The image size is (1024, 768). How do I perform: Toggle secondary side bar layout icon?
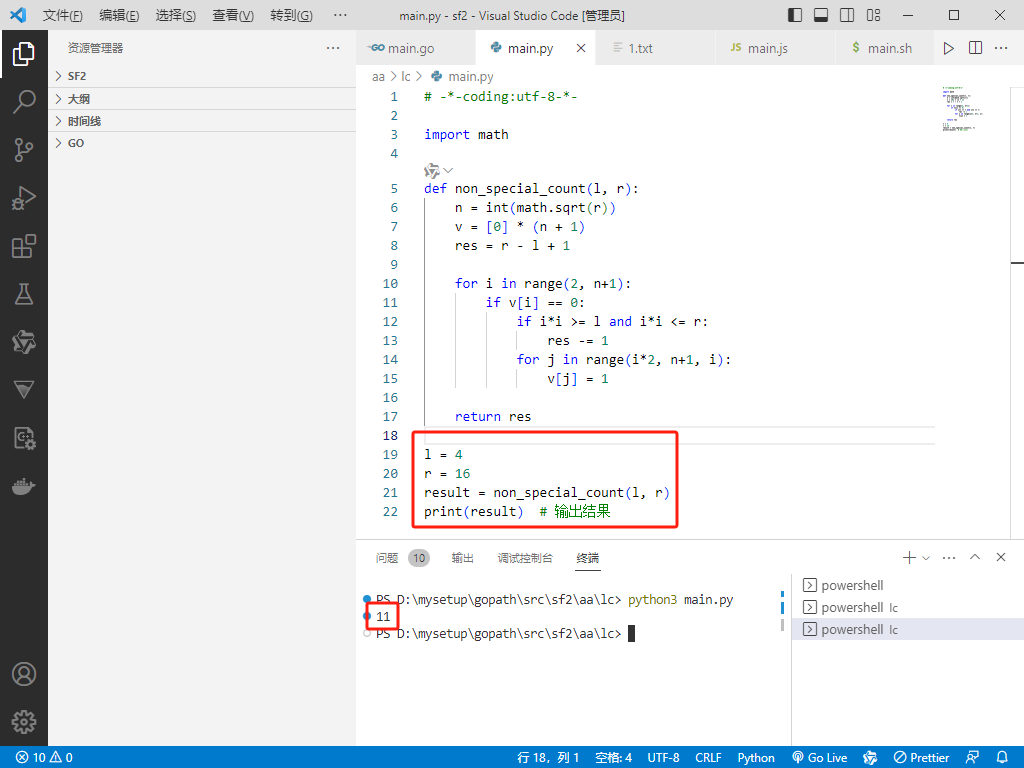point(847,15)
